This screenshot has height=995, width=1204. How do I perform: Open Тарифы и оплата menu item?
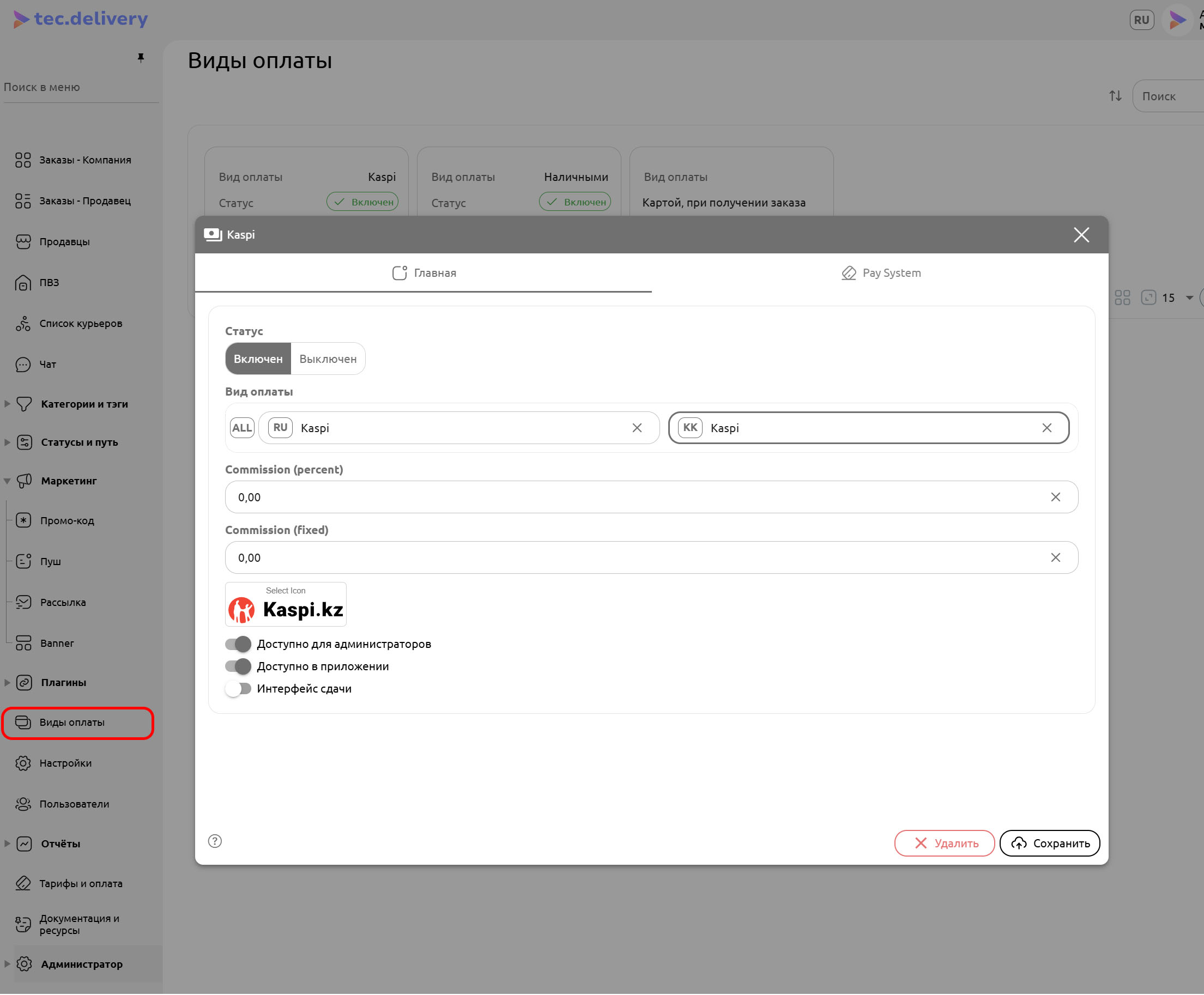[80, 884]
